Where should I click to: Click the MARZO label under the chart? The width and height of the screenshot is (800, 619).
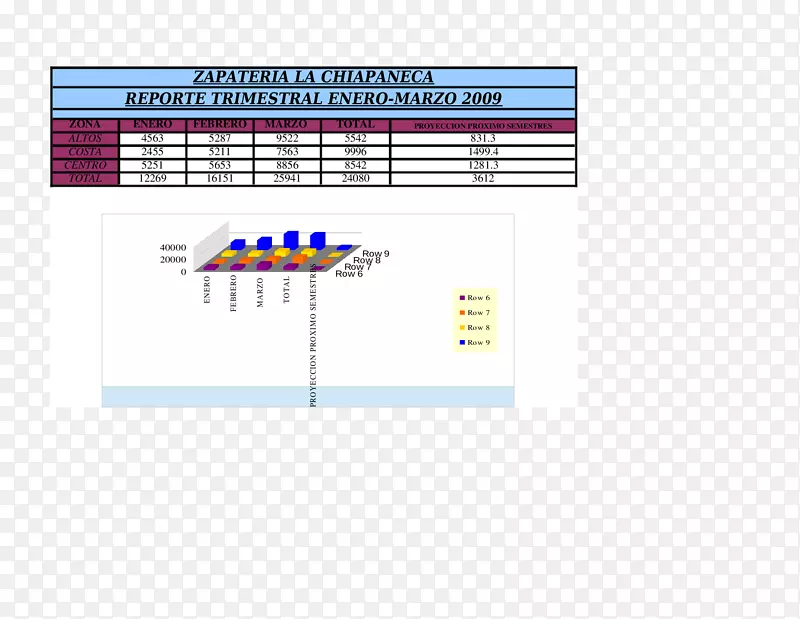(x=260, y=292)
